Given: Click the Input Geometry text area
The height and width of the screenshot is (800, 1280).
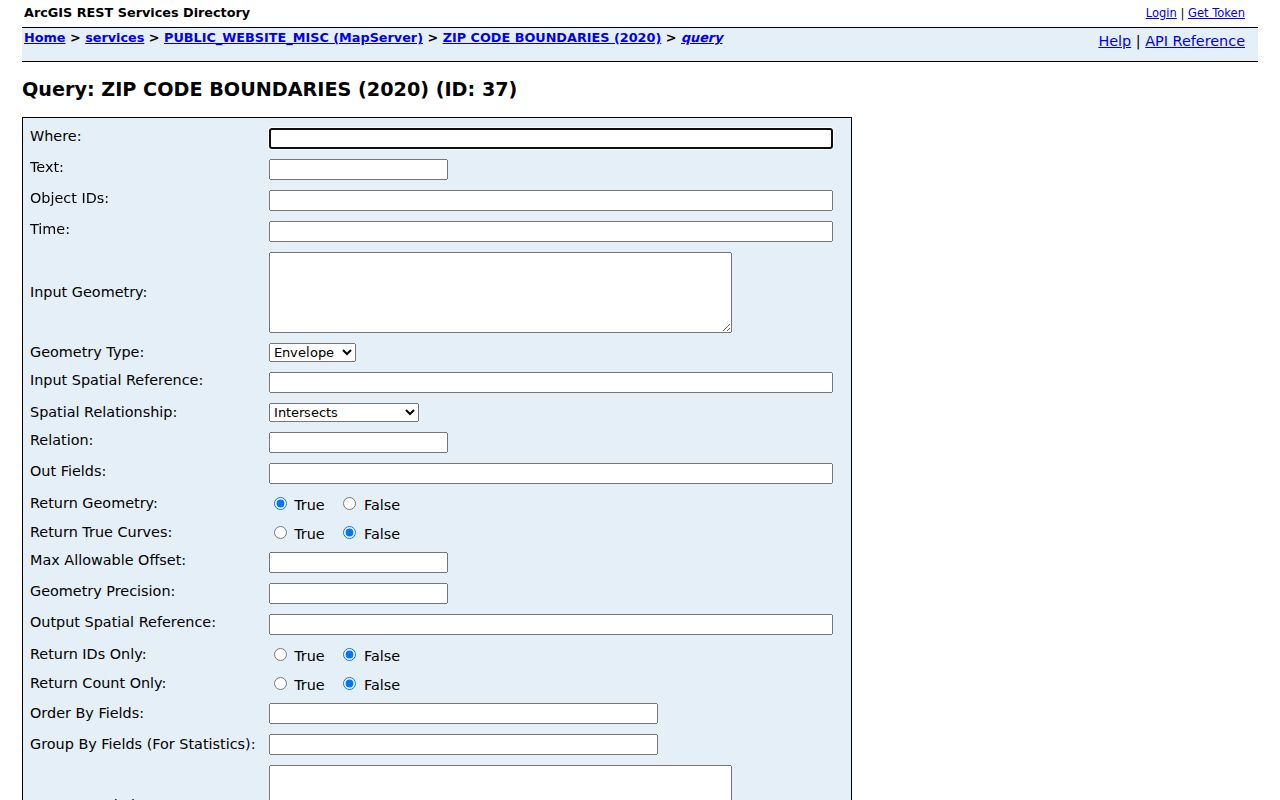Looking at the screenshot, I should 500,292.
